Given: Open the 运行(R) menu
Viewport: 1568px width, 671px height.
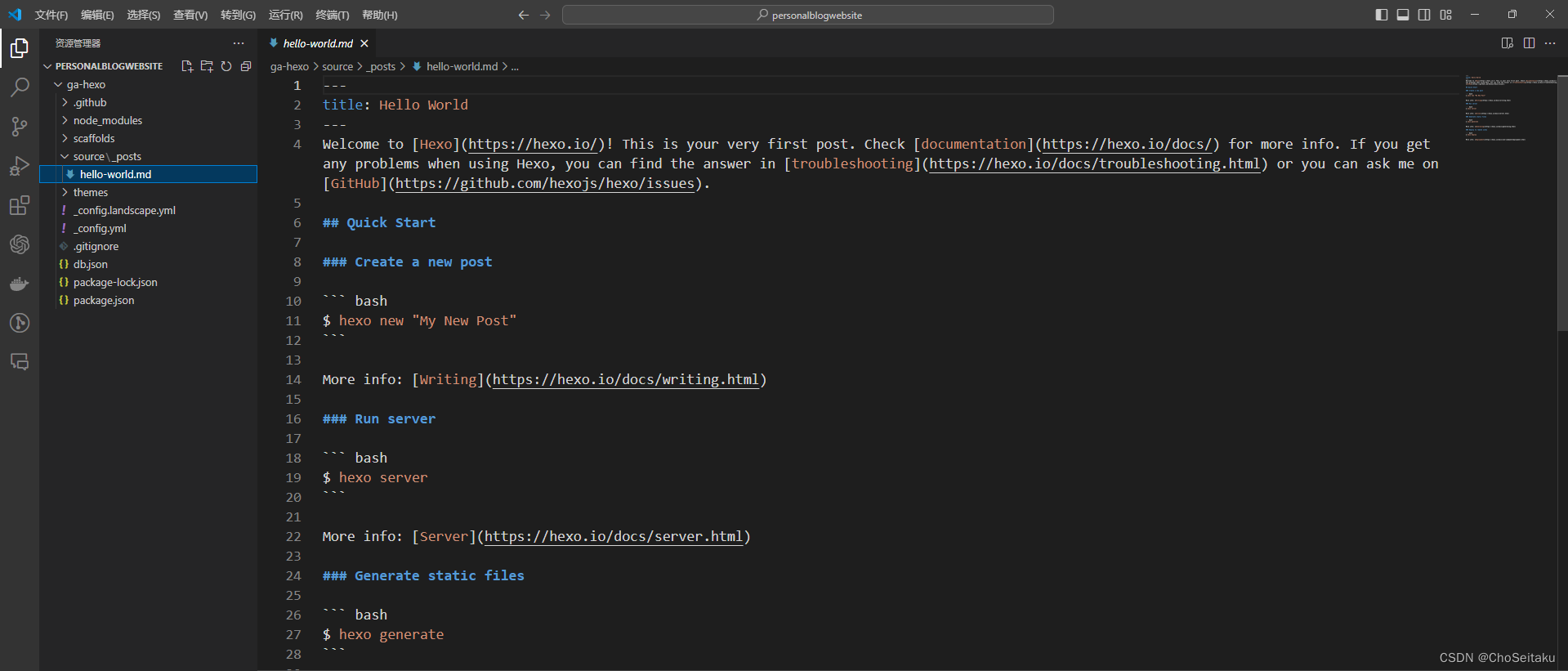Looking at the screenshot, I should 286,15.
